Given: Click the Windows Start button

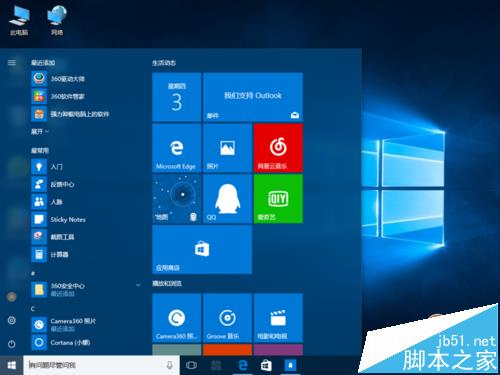Looking at the screenshot, I should pos(12,365).
